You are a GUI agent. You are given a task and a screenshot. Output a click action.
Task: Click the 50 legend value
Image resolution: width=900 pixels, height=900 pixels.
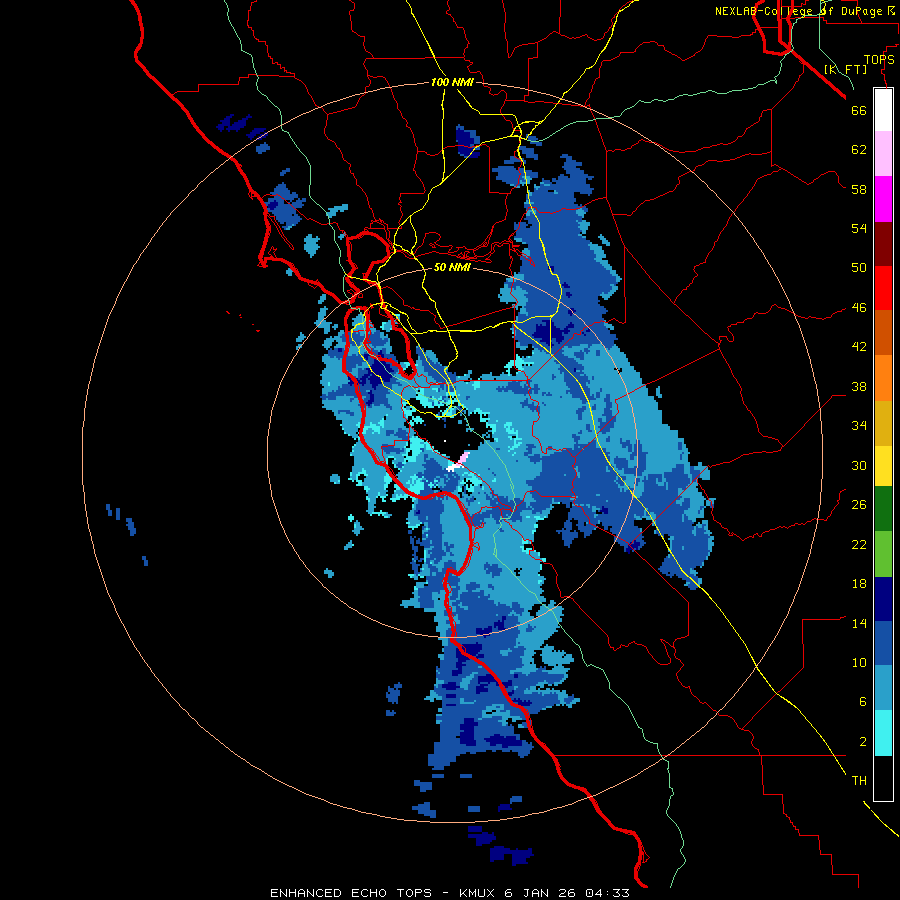[859, 268]
